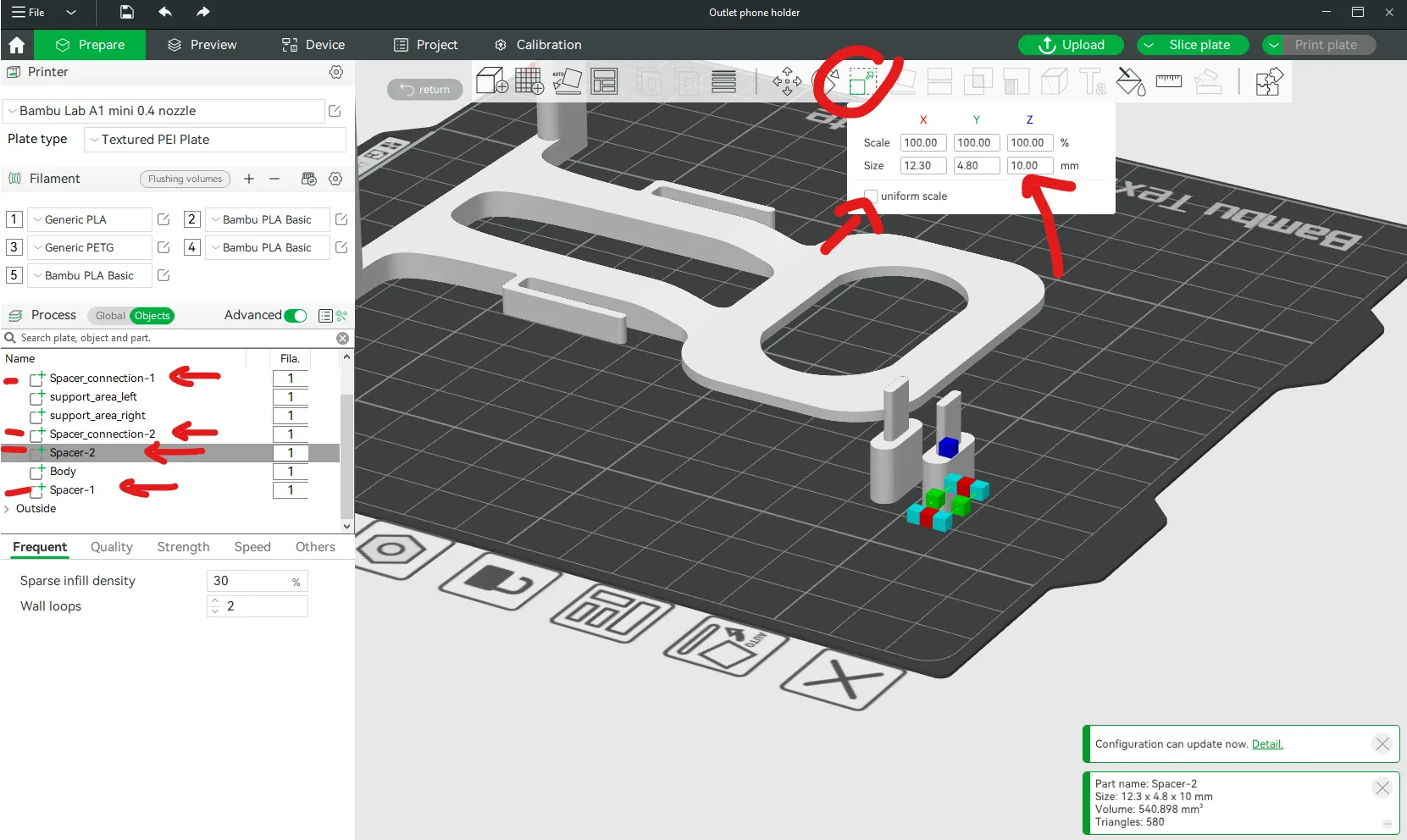Clear the object search field
The width and height of the screenshot is (1407, 840).
(x=342, y=338)
